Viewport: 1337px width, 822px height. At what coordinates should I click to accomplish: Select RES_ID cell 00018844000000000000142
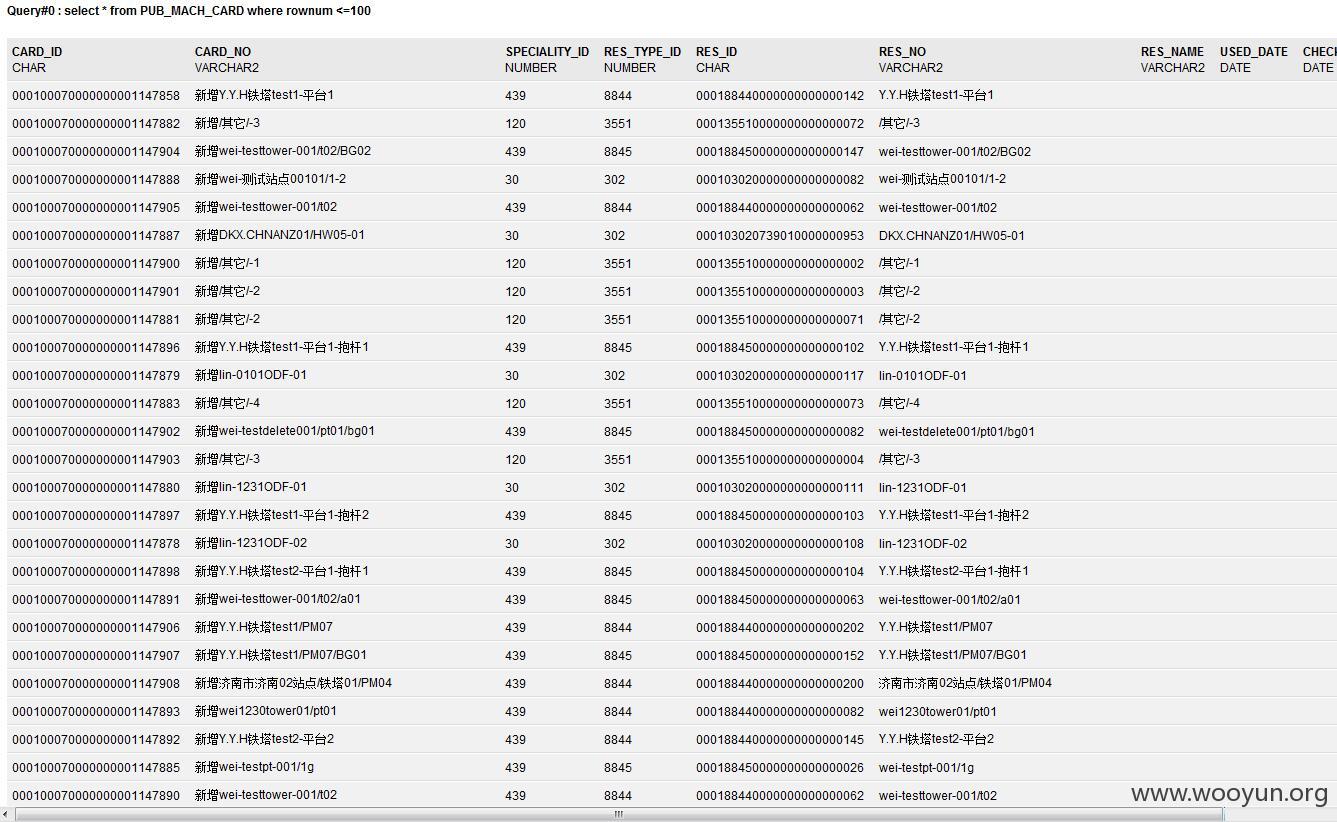780,96
